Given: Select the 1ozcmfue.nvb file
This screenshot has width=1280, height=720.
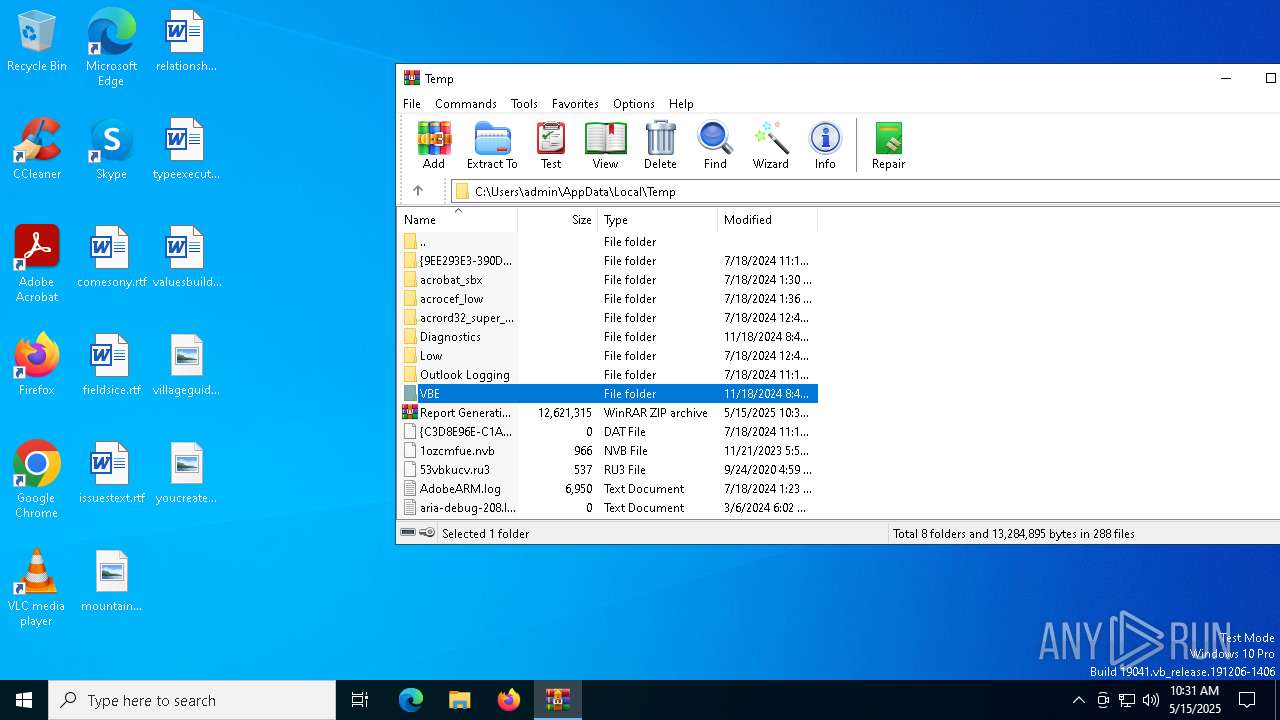Looking at the screenshot, I should click(608, 451).
